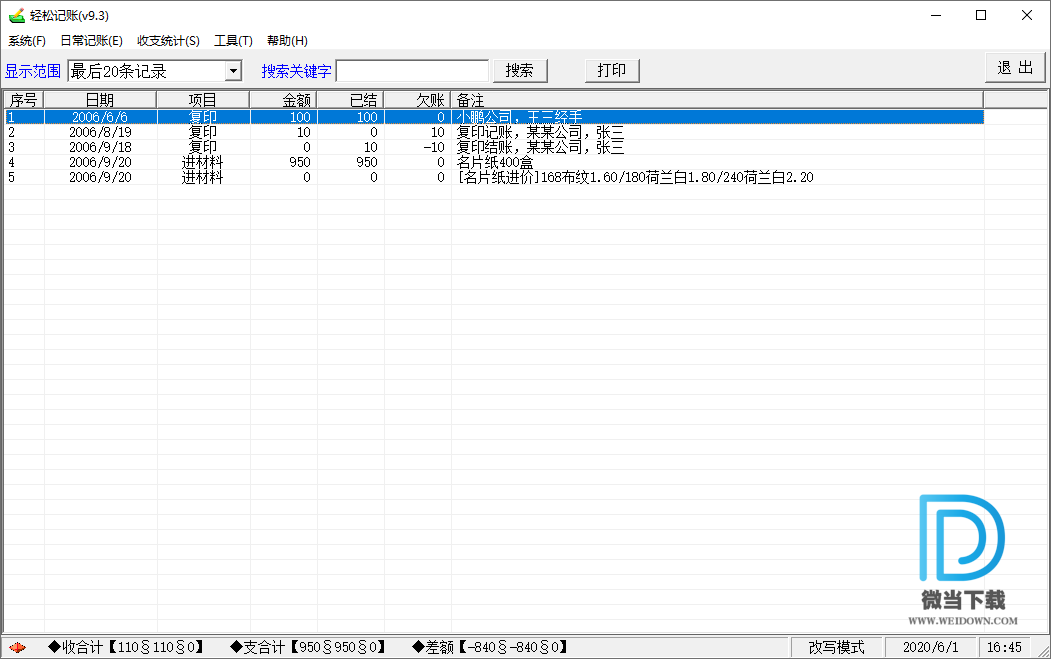Image resolution: width=1051 pixels, height=659 pixels.
Task: Maximize the 轻松记账 window
Action: point(981,15)
